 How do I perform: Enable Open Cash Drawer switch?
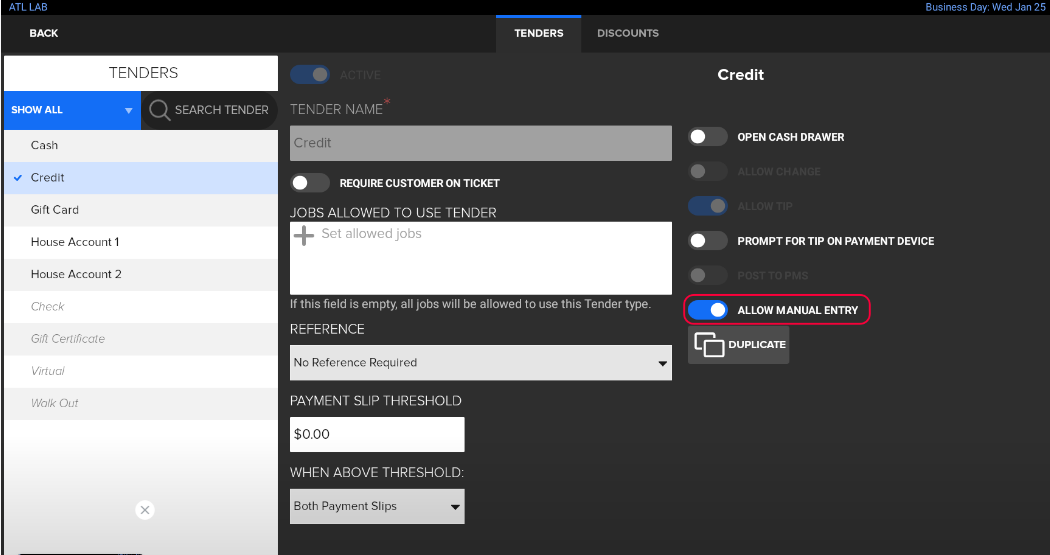708,137
